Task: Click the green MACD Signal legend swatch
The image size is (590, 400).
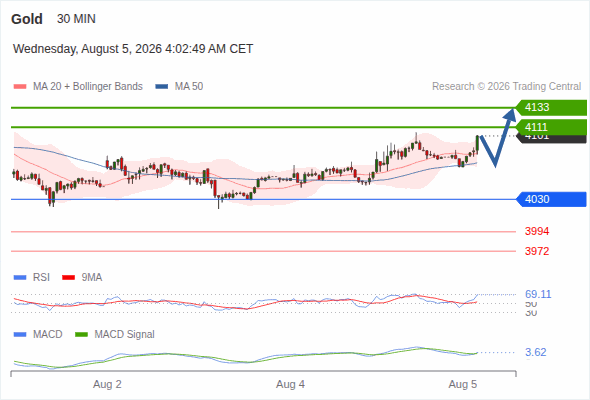Action: tap(81, 335)
